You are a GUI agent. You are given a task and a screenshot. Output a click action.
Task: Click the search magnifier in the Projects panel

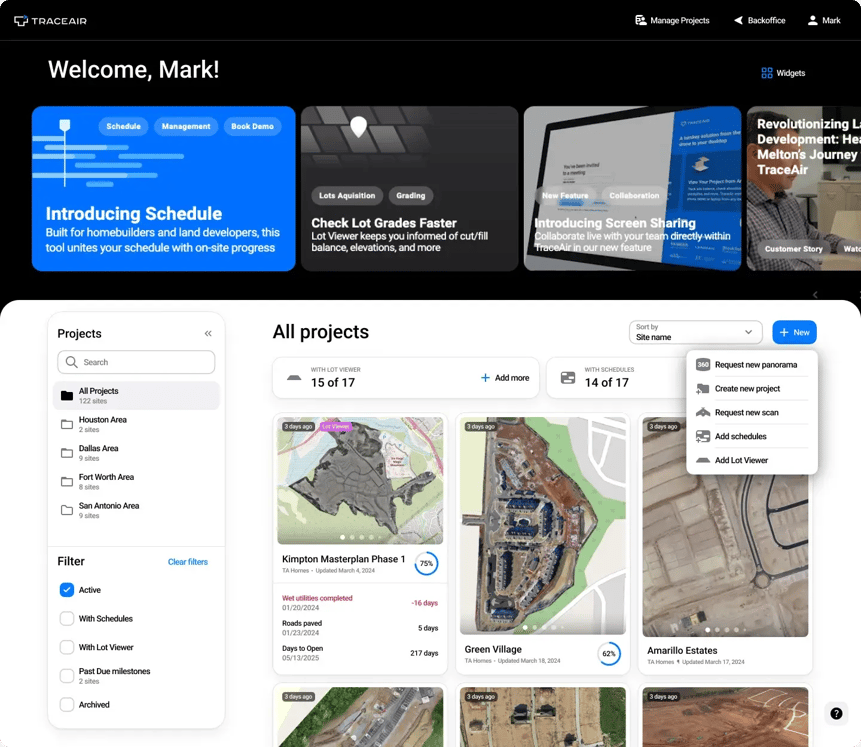coord(70,362)
